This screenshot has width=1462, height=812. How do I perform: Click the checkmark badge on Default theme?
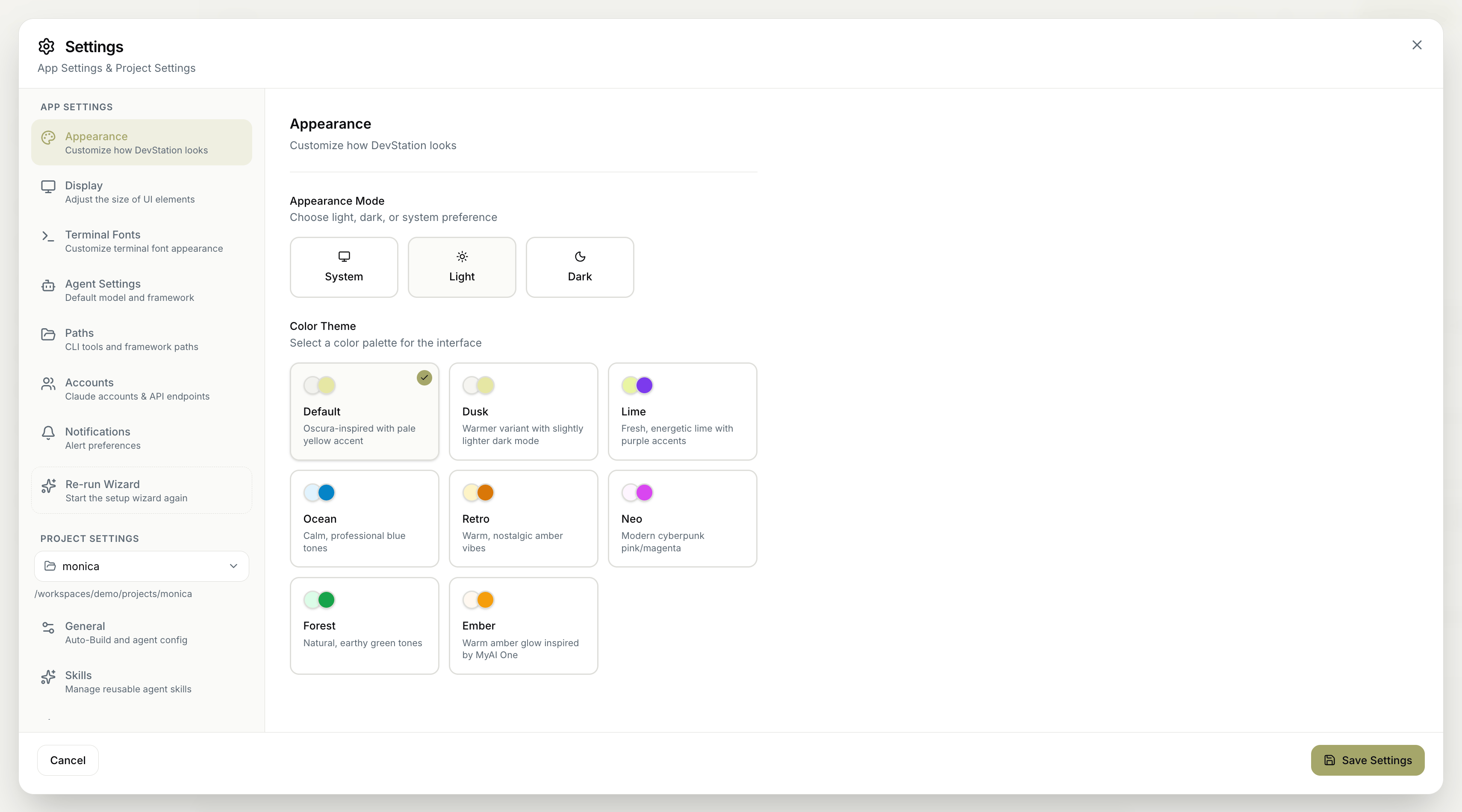424,377
